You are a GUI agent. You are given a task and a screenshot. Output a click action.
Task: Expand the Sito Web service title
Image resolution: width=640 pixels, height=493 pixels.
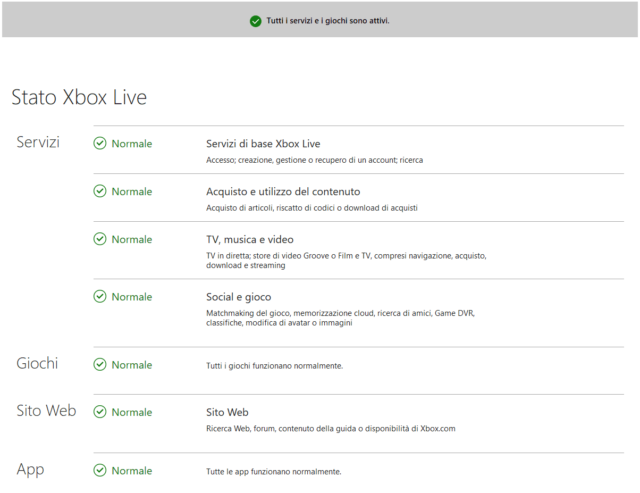pos(227,412)
